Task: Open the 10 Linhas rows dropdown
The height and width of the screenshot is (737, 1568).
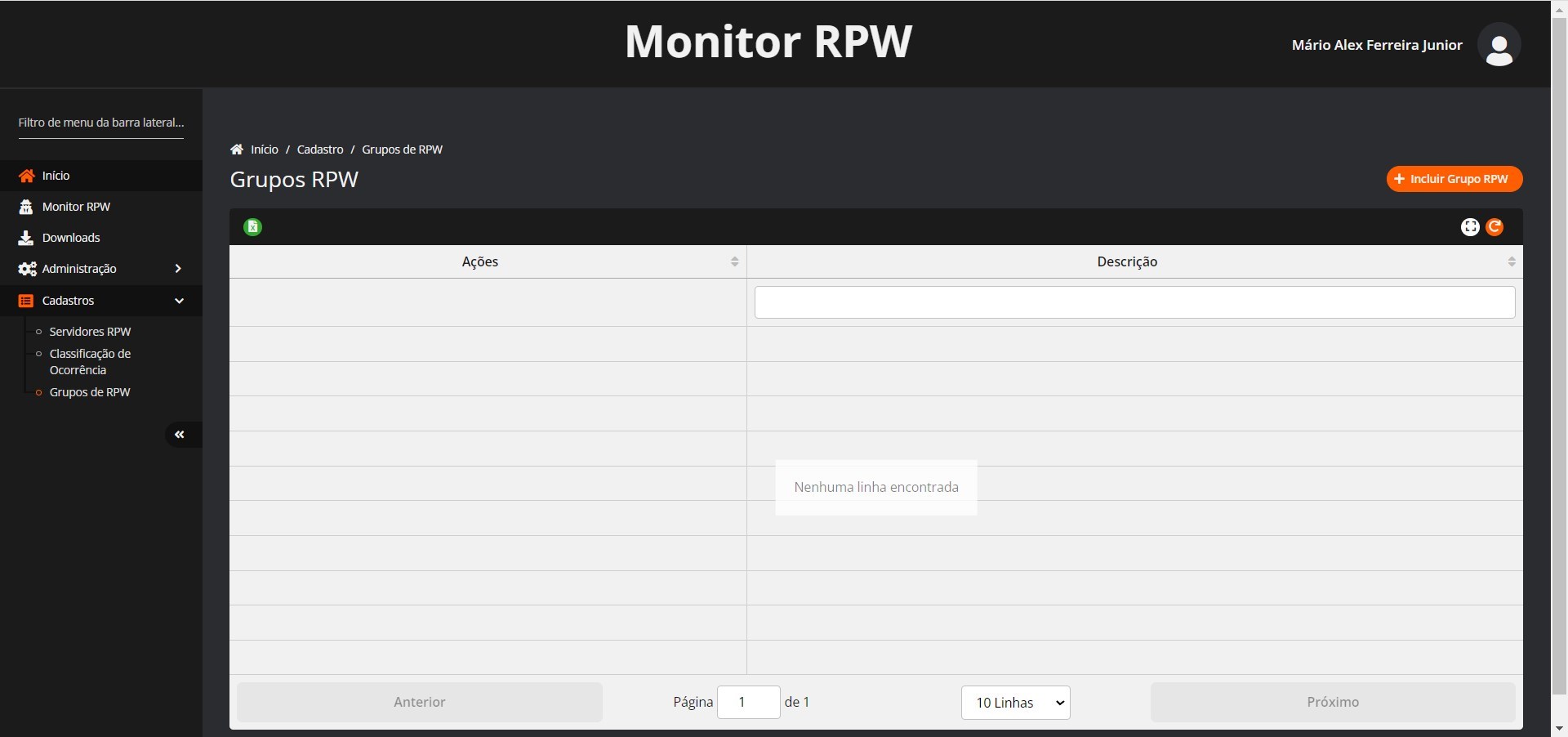Action: (x=1015, y=703)
